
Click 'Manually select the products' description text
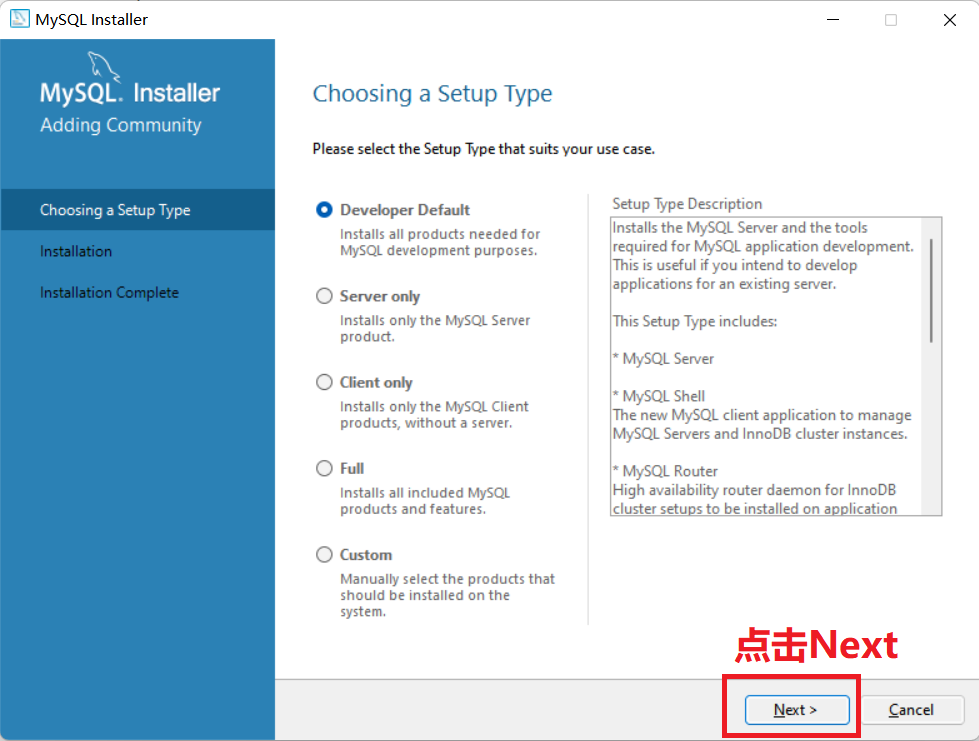coord(447,595)
